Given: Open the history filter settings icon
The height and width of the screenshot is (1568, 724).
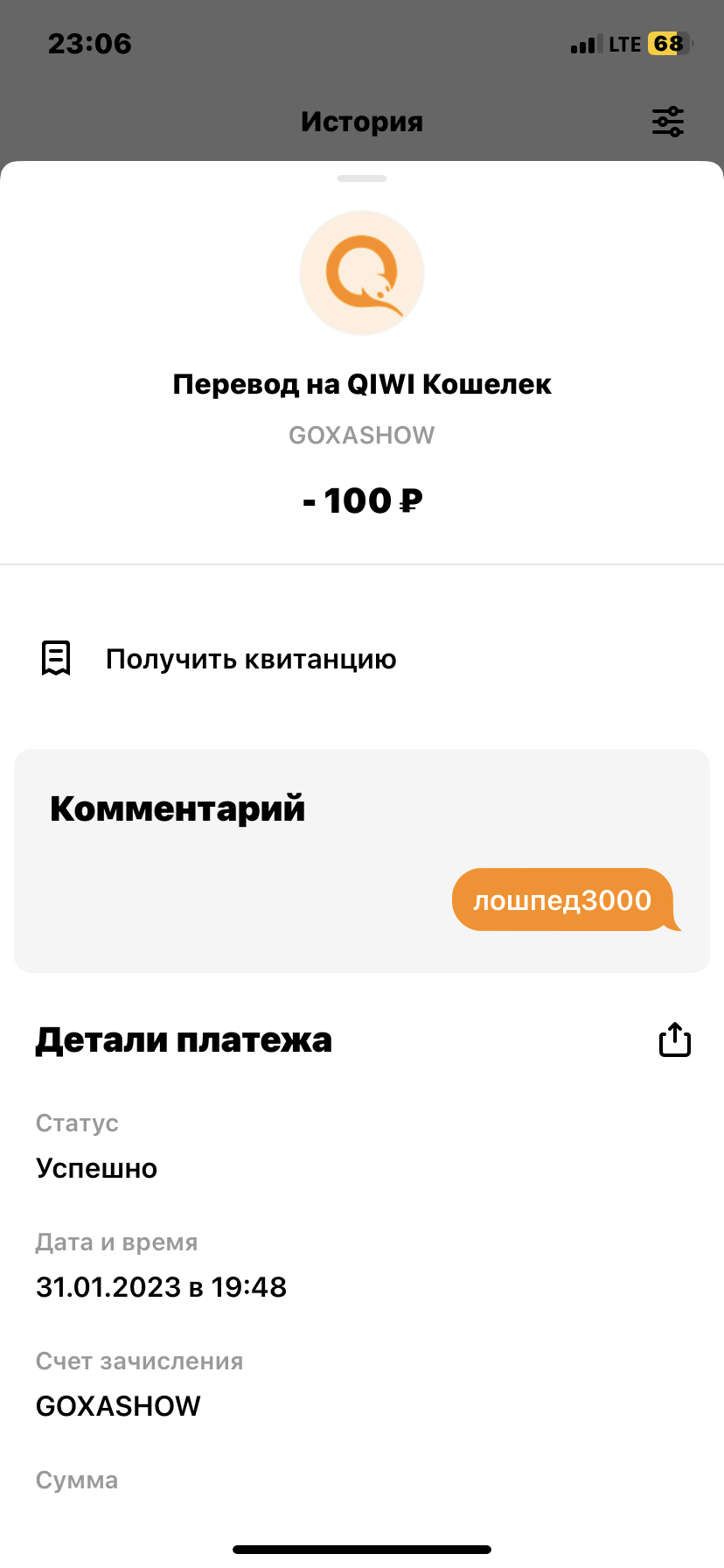Looking at the screenshot, I should pos(668,122).
